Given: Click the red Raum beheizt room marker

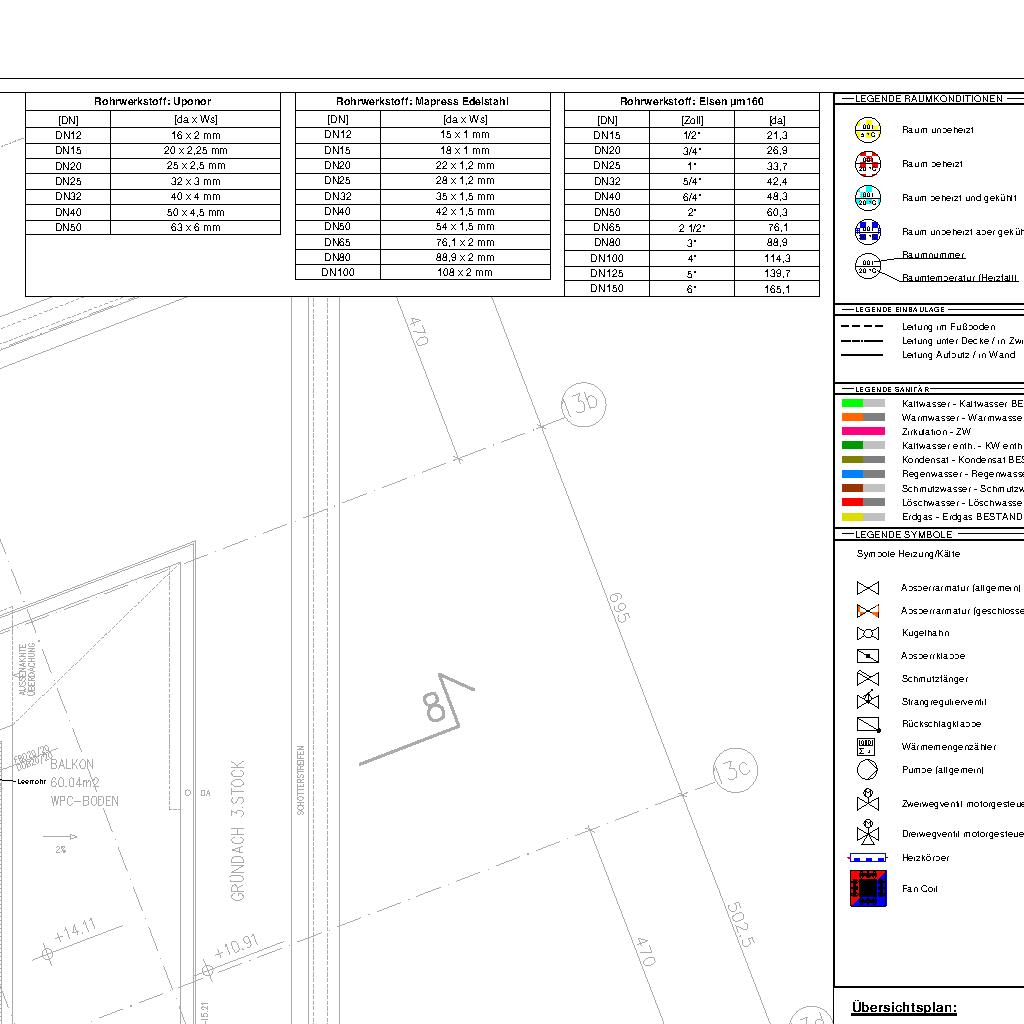Looking at the screenshot, I should 867,164.
